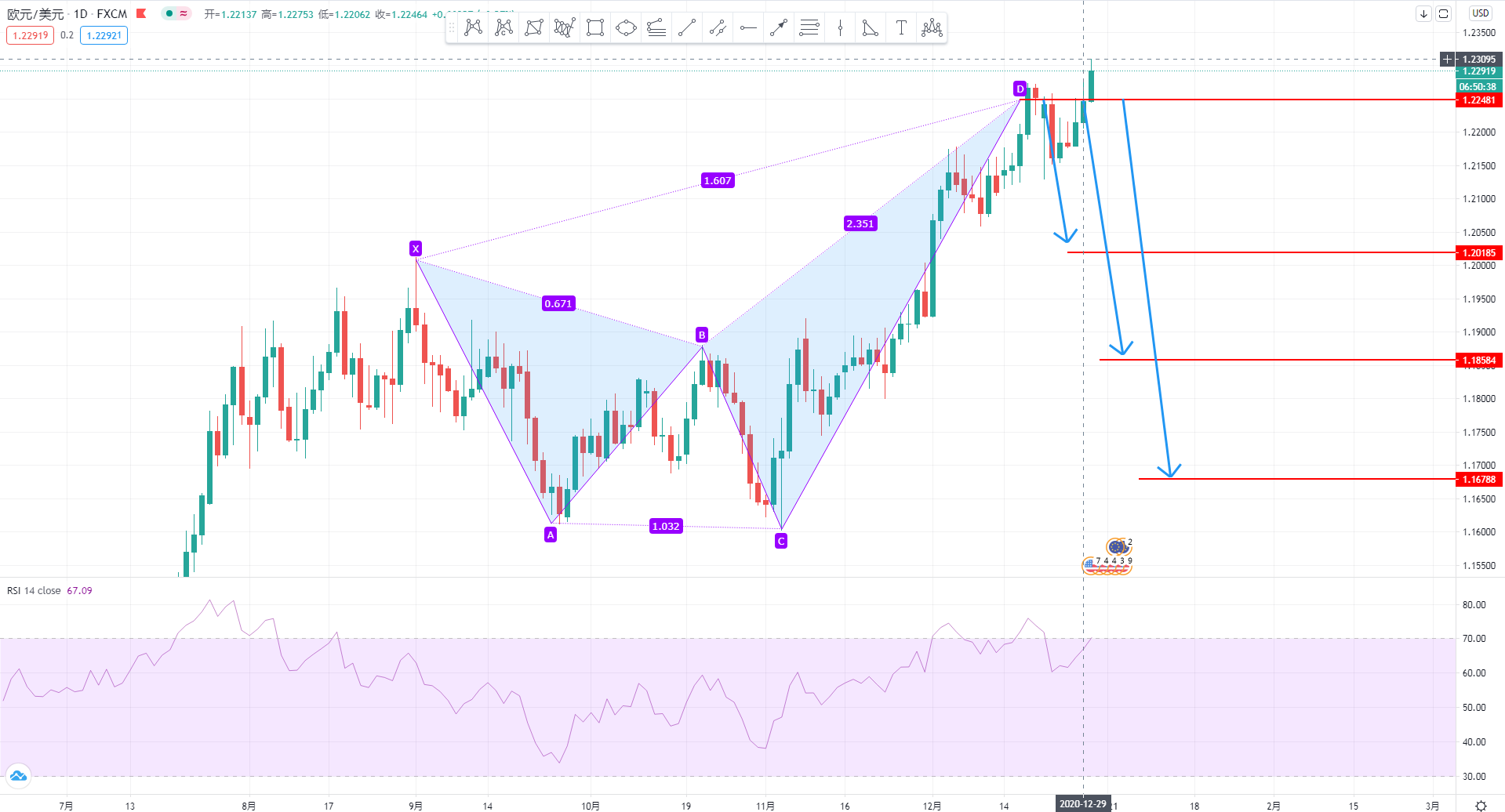Click the 2020-12-29 date label on time axis
The image size is (1505, 812).
[1083, 804]
